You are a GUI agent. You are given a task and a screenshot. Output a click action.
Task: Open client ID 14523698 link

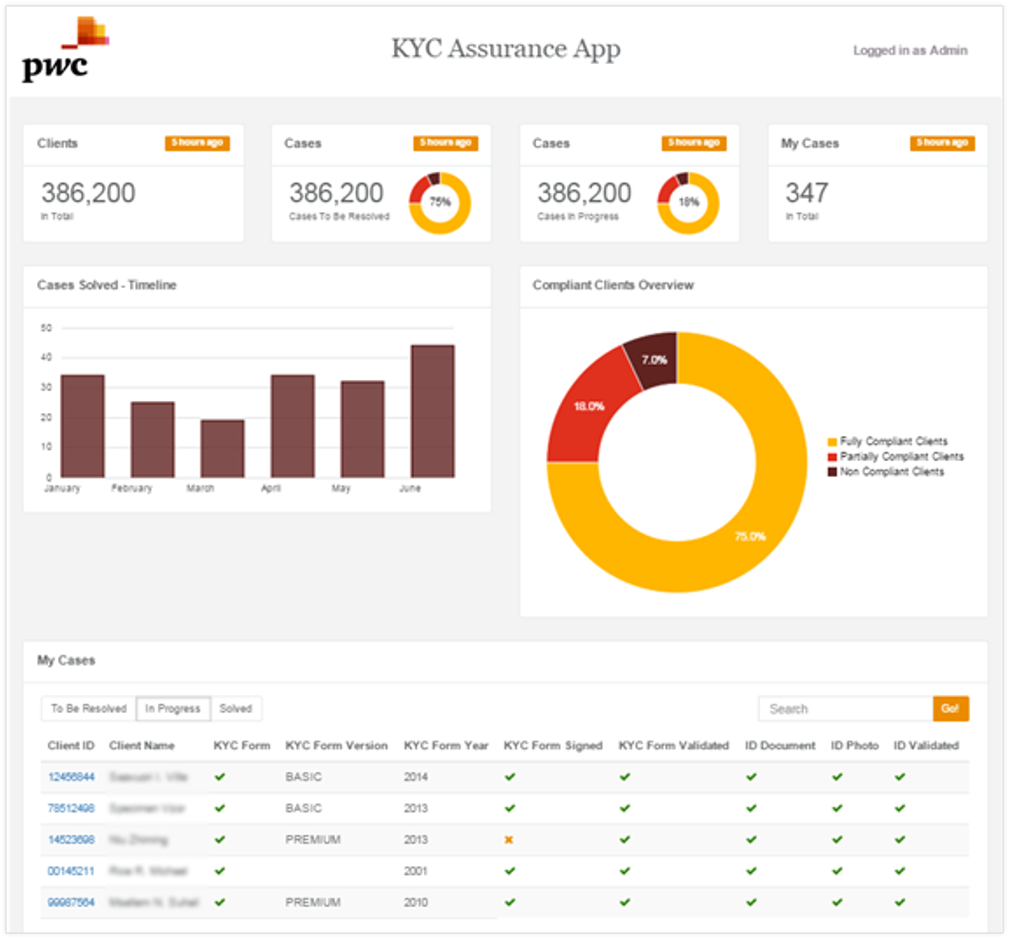[71, 840]
